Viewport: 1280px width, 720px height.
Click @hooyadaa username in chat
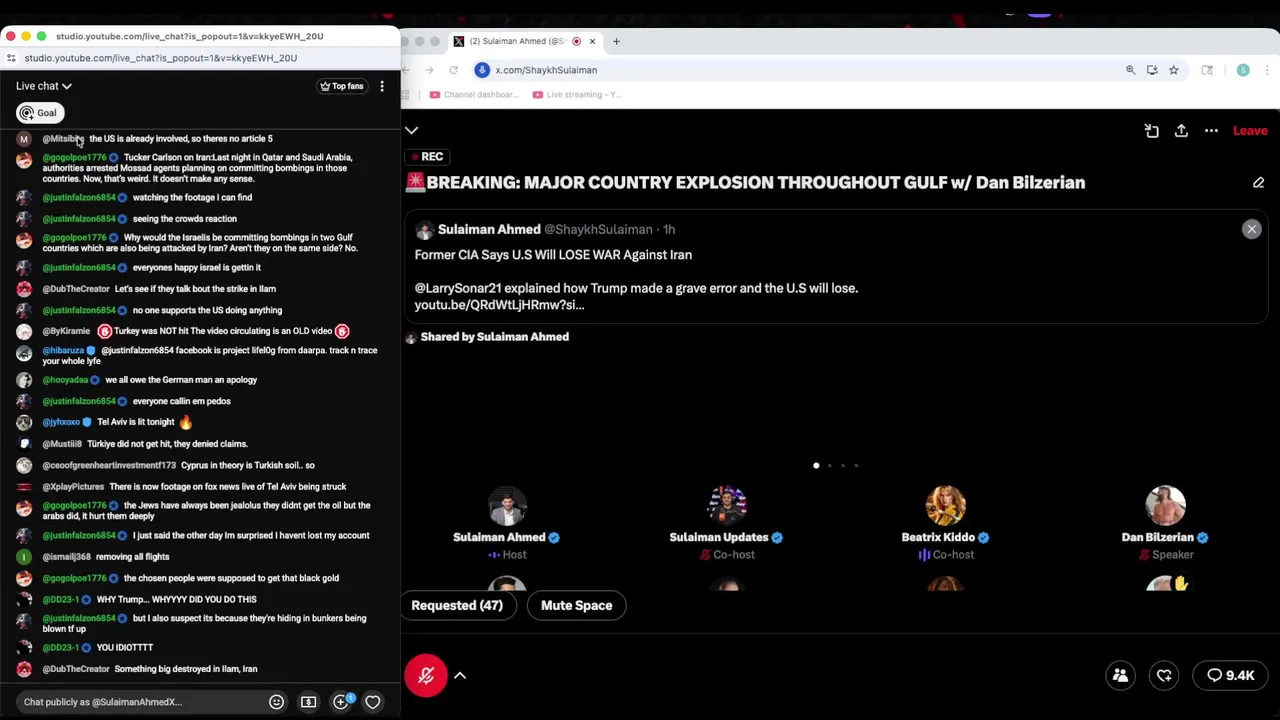coord(65,380)
